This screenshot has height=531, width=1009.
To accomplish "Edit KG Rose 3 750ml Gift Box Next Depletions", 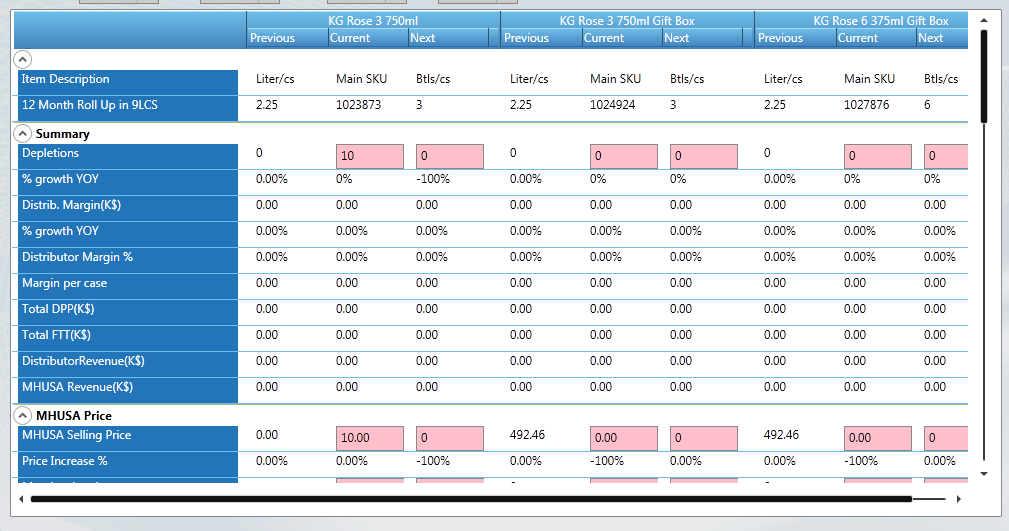I will click(704, 156).
